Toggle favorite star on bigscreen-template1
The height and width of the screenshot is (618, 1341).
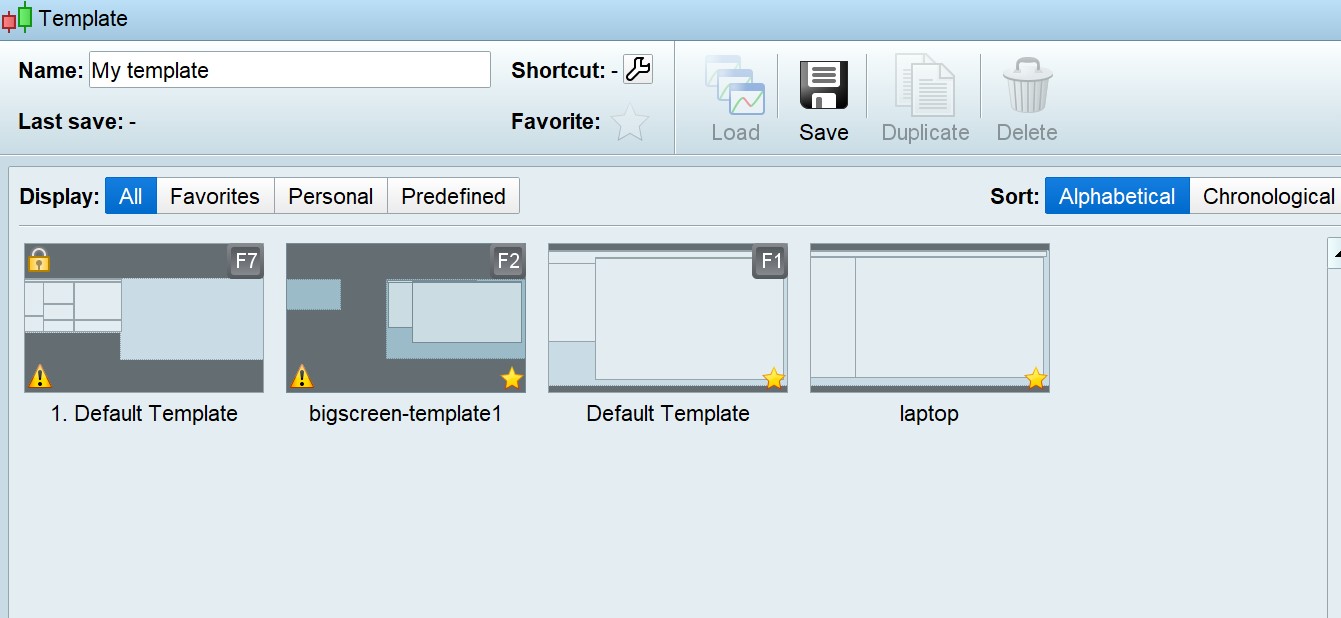[511, 378]
